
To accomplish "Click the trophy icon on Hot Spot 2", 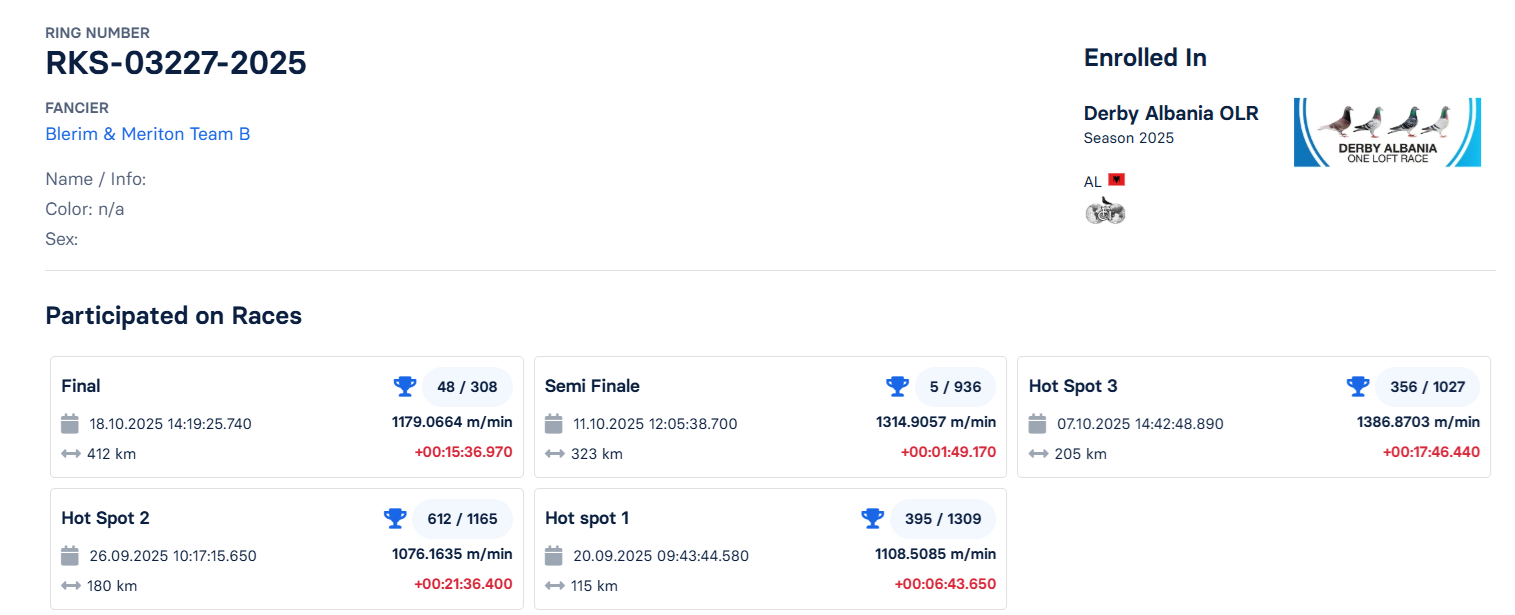I will point(395,518).
